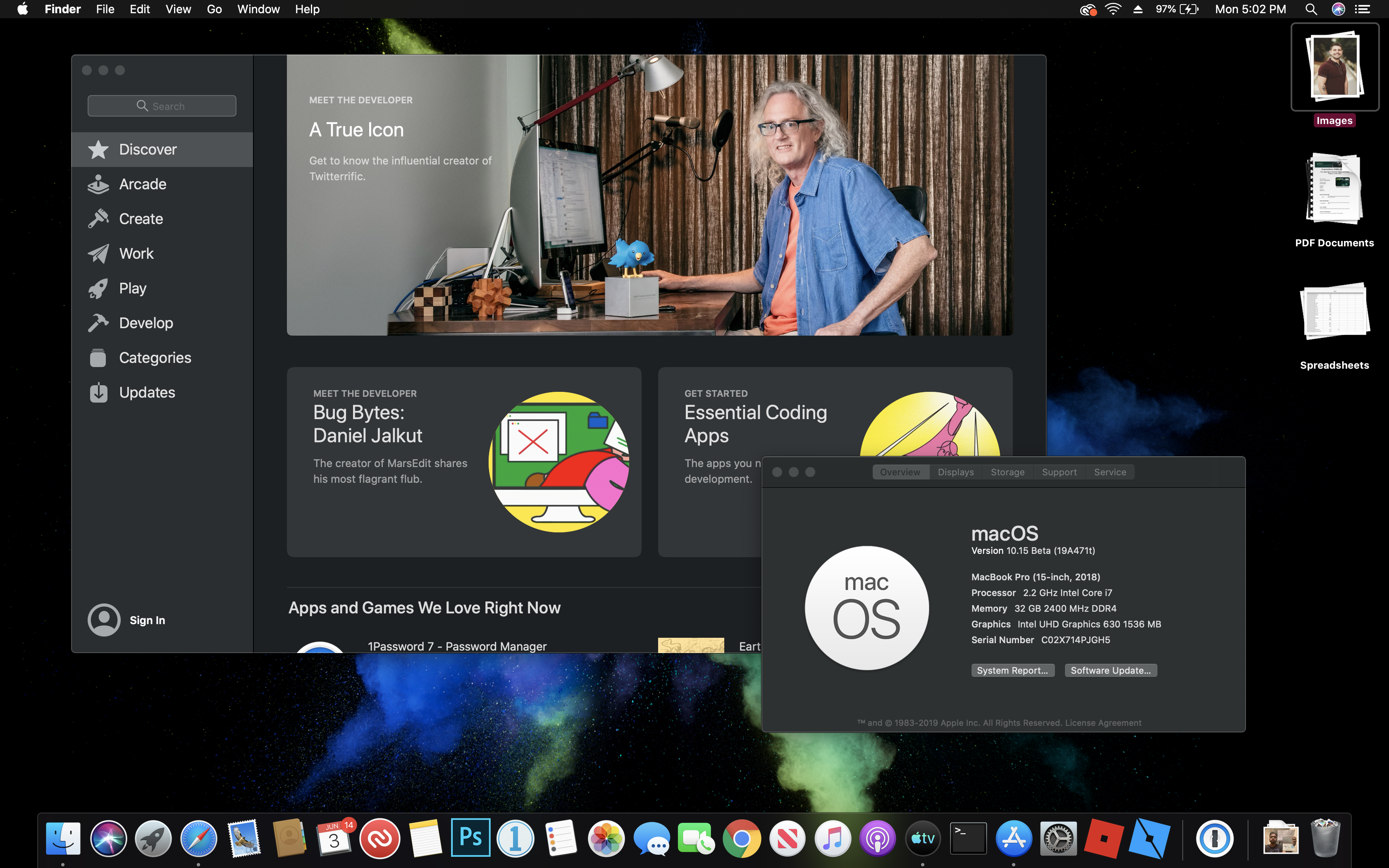The image size is (1389, 868).
Task: Open Finder from the Dock
Action: [63, 838]
